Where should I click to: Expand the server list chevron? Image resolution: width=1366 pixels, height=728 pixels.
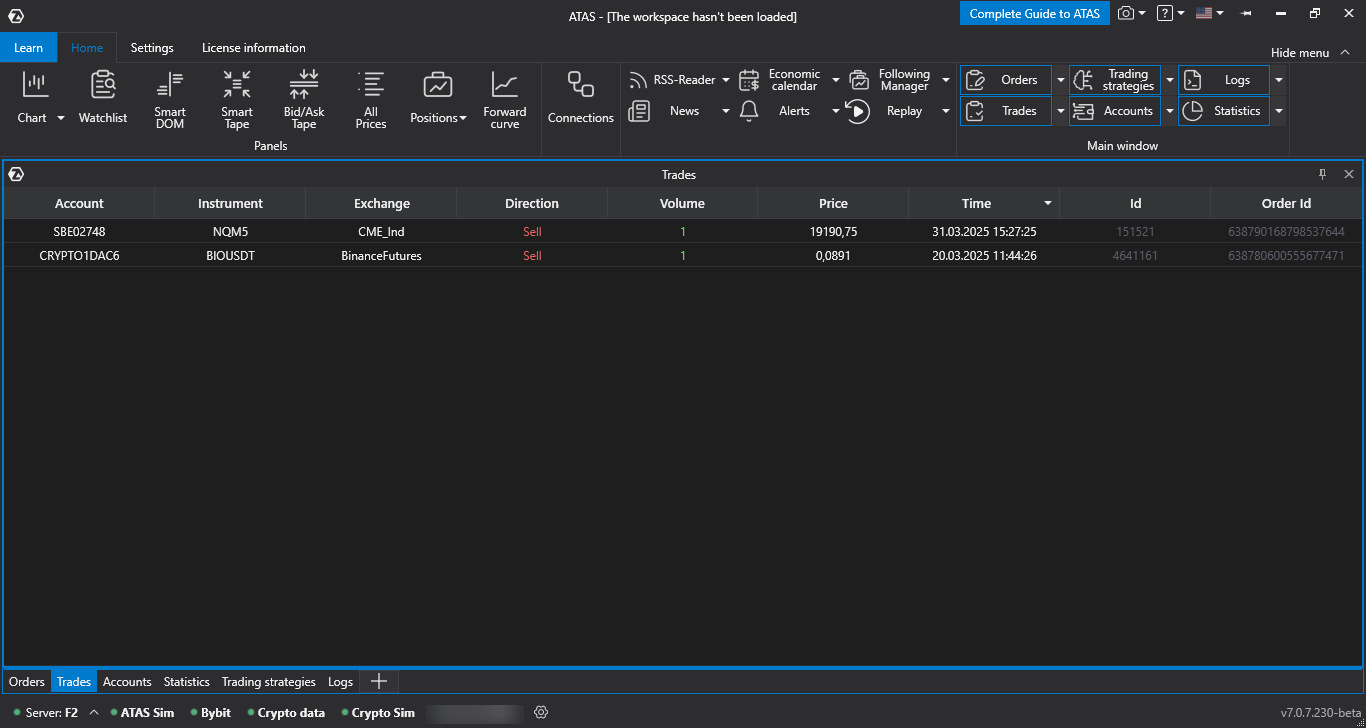[x=94, y=712]
